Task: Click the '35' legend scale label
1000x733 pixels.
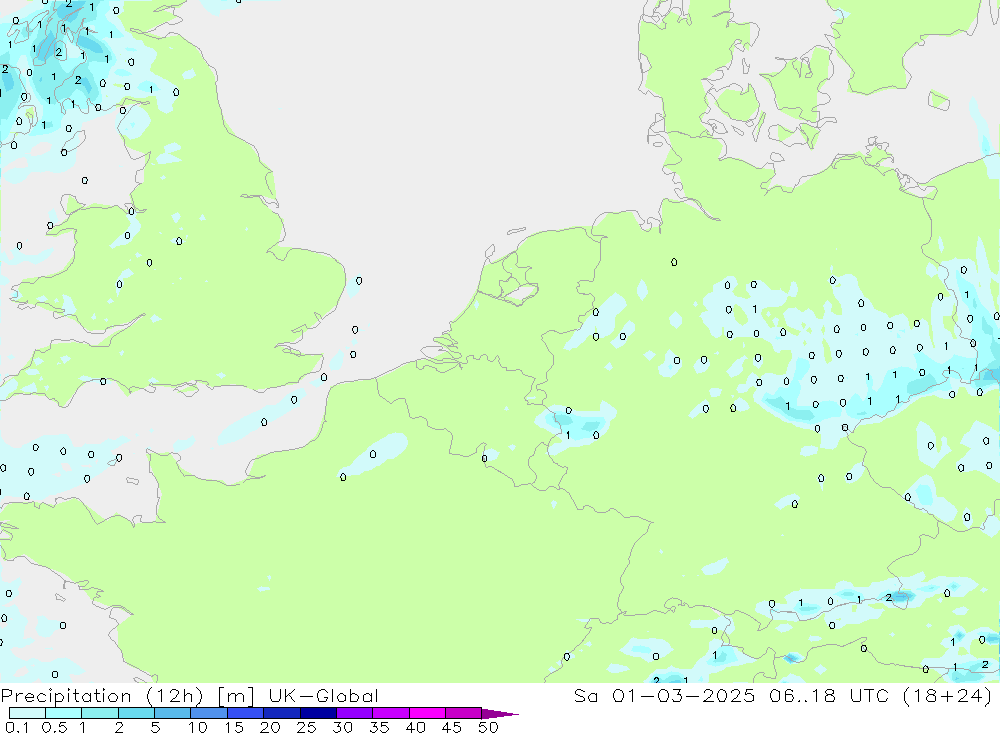Action: (379, 727)
